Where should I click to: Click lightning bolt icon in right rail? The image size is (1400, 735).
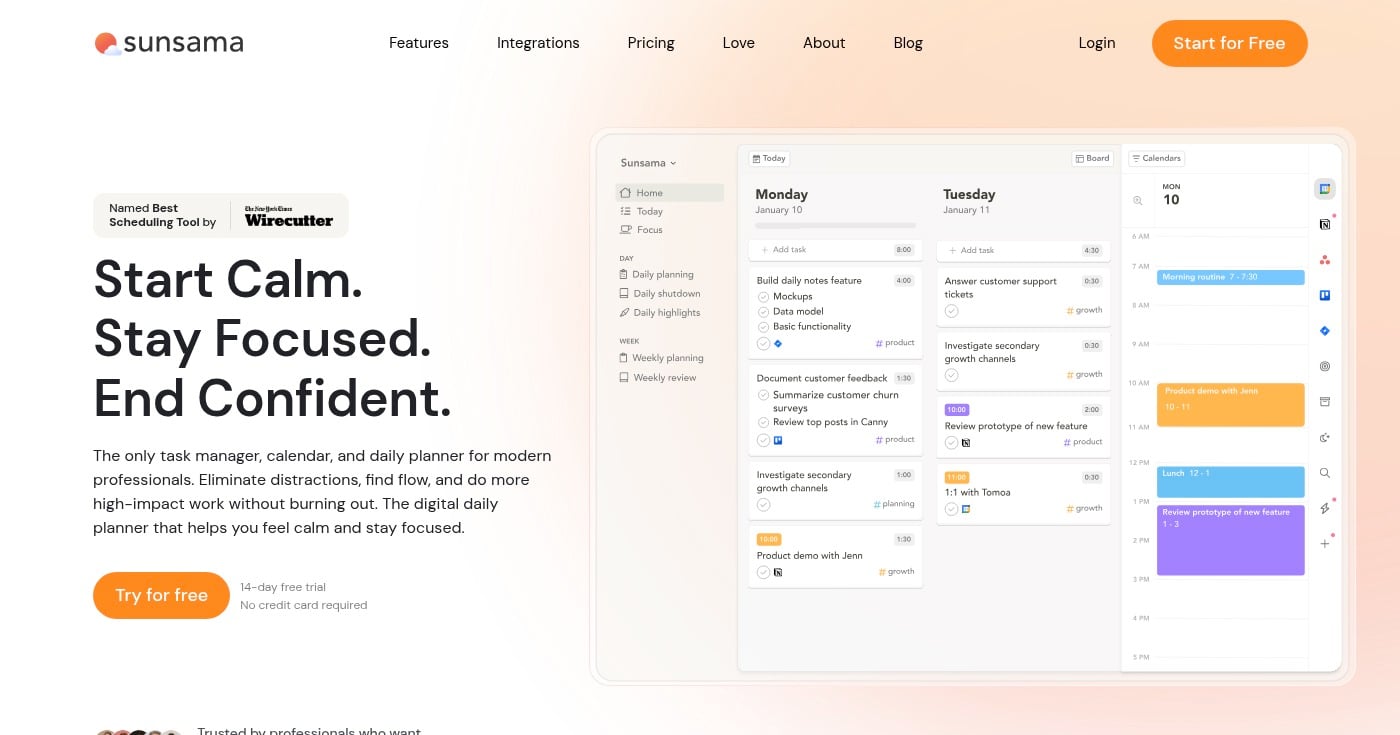[x=1324, y=508]
